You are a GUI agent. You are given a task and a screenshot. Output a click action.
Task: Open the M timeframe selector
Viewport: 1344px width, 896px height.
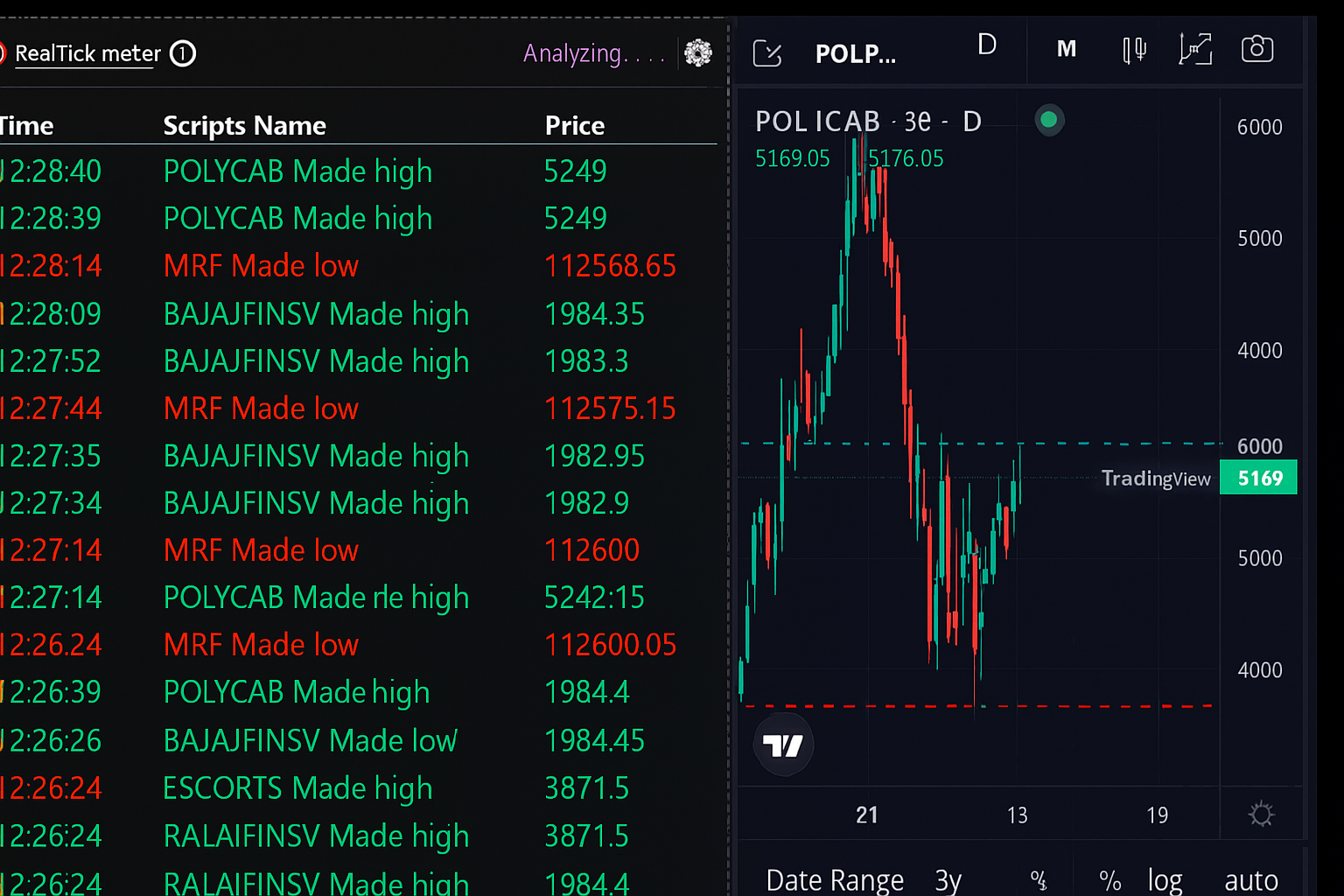pos(1066,49)
